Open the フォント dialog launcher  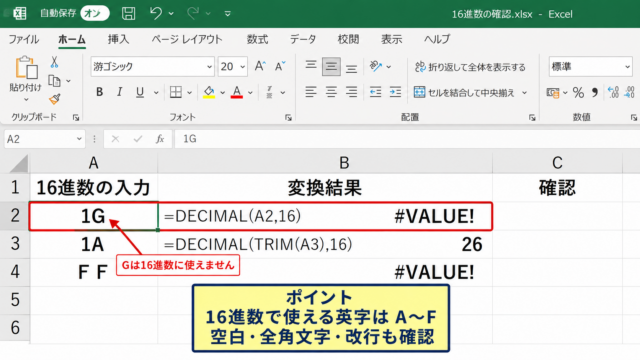[288, 118]
